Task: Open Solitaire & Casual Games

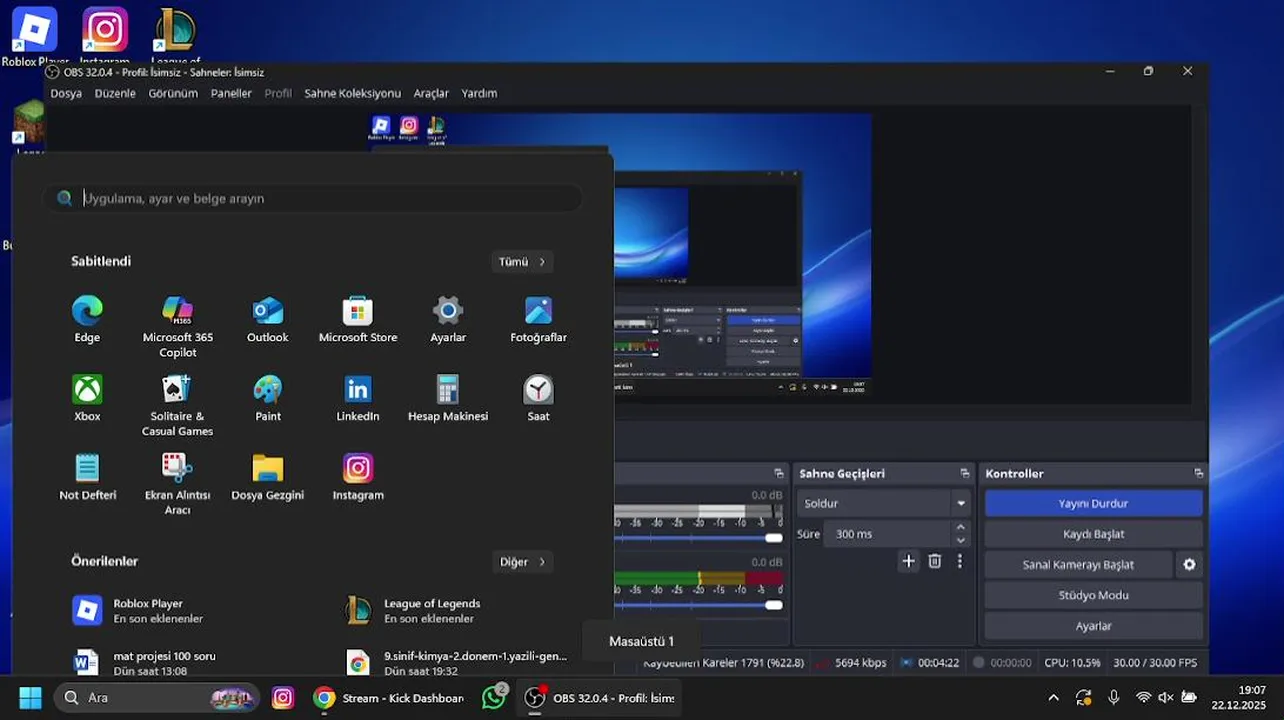Action: coord(177,405)
